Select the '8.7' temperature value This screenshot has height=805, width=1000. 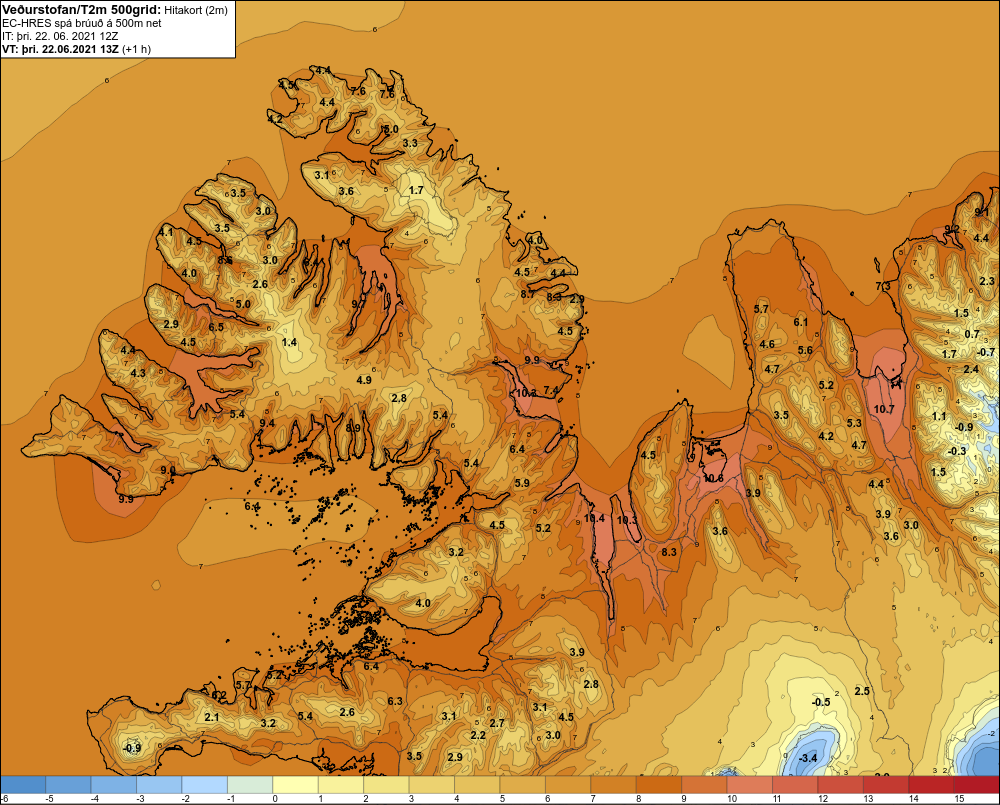(527, 294)
